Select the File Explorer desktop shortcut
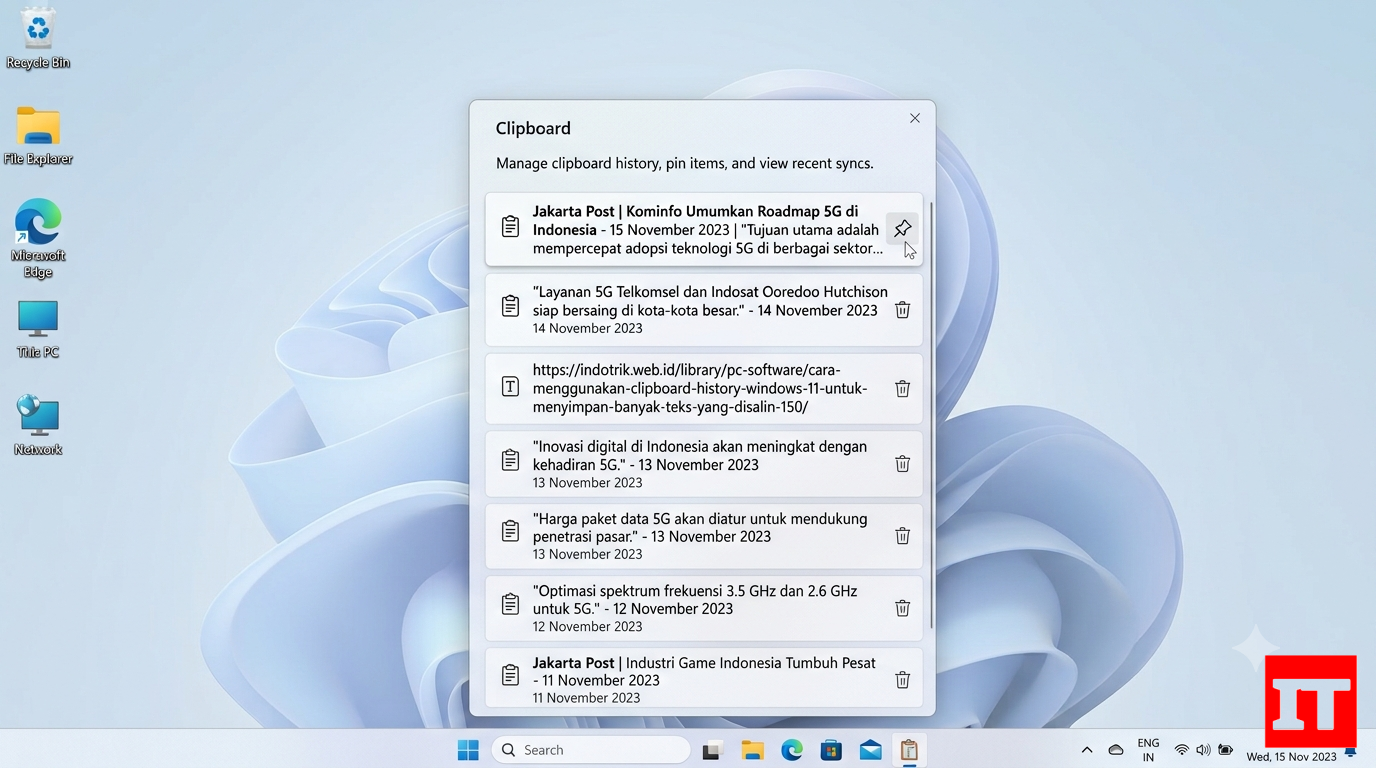This screenshot has height=768, width=1376. point(38,135)
